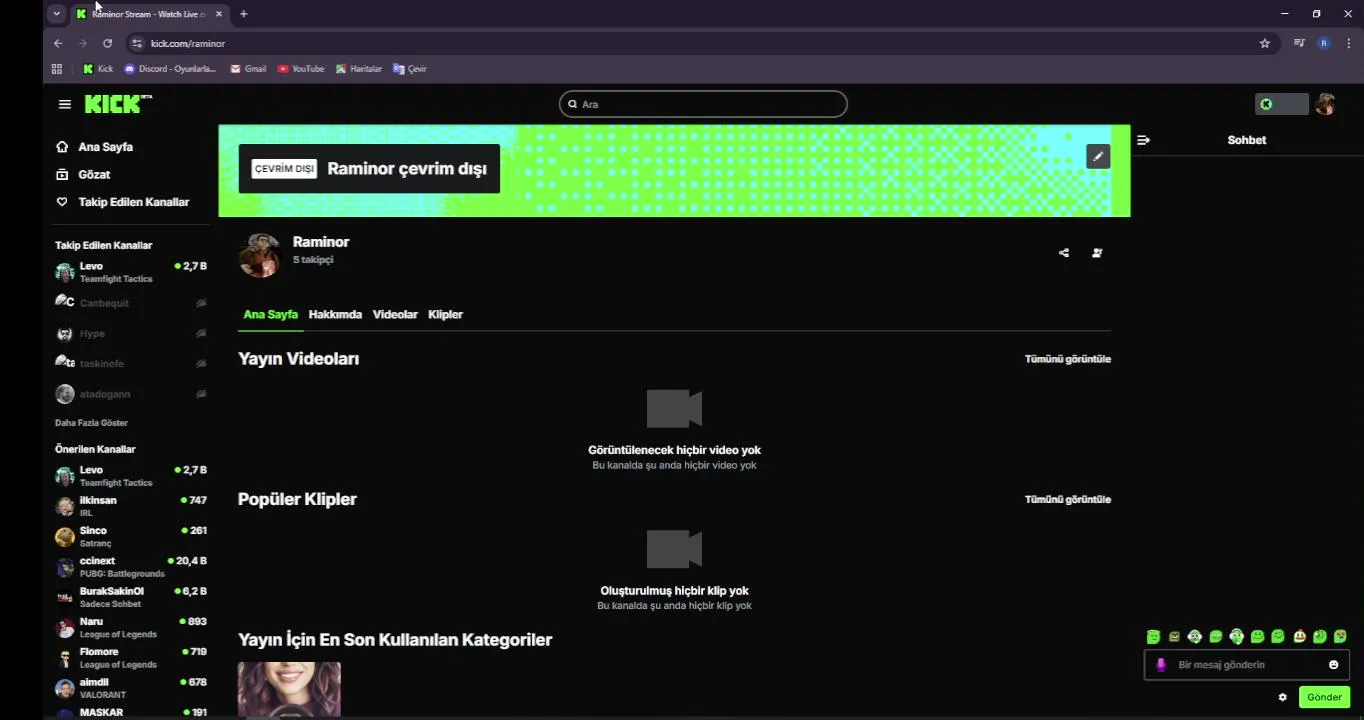Open Flomore recommended channel
1364x720 pixels.
[x=131, y=658]
